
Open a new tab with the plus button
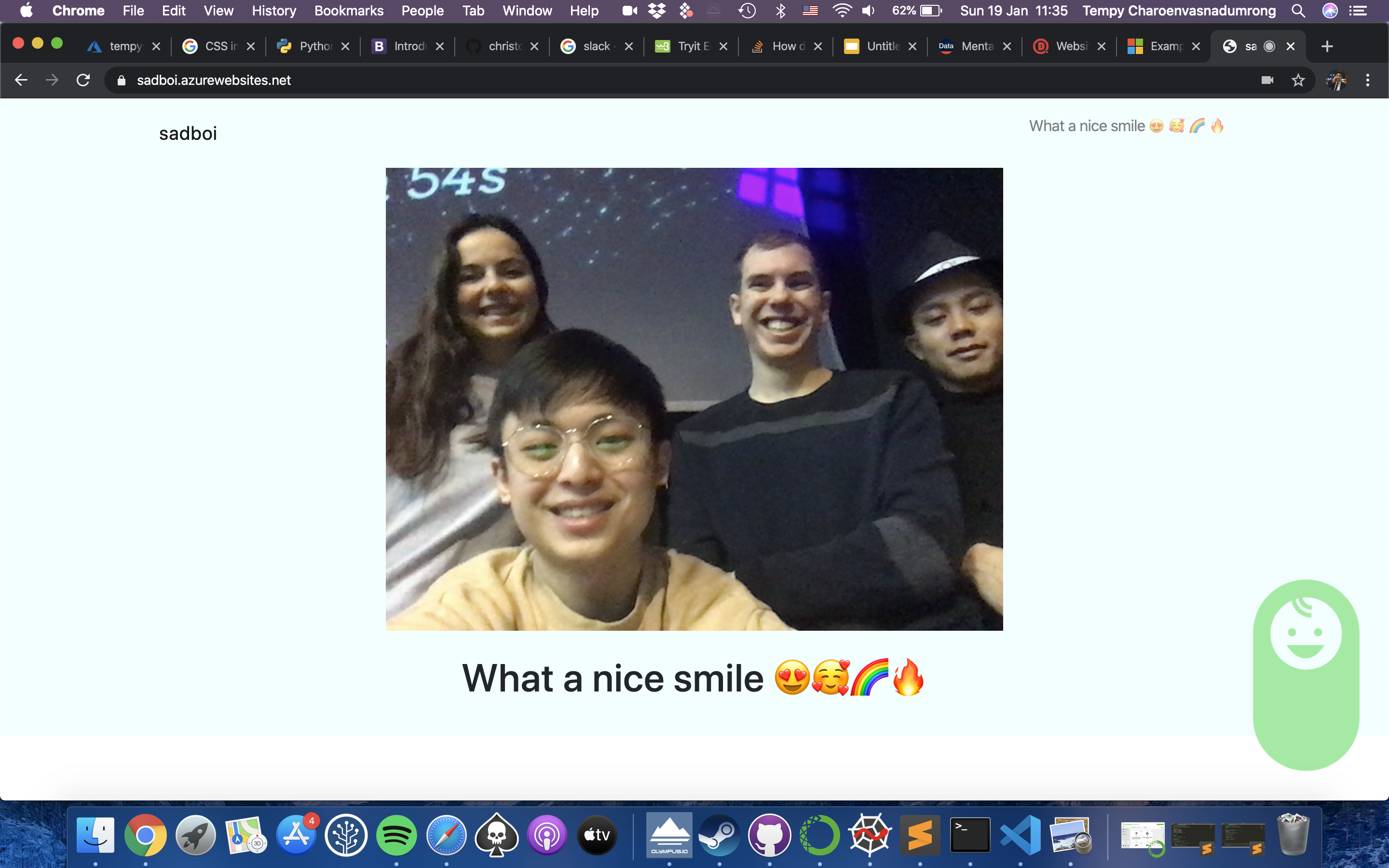click(1326, 46)
